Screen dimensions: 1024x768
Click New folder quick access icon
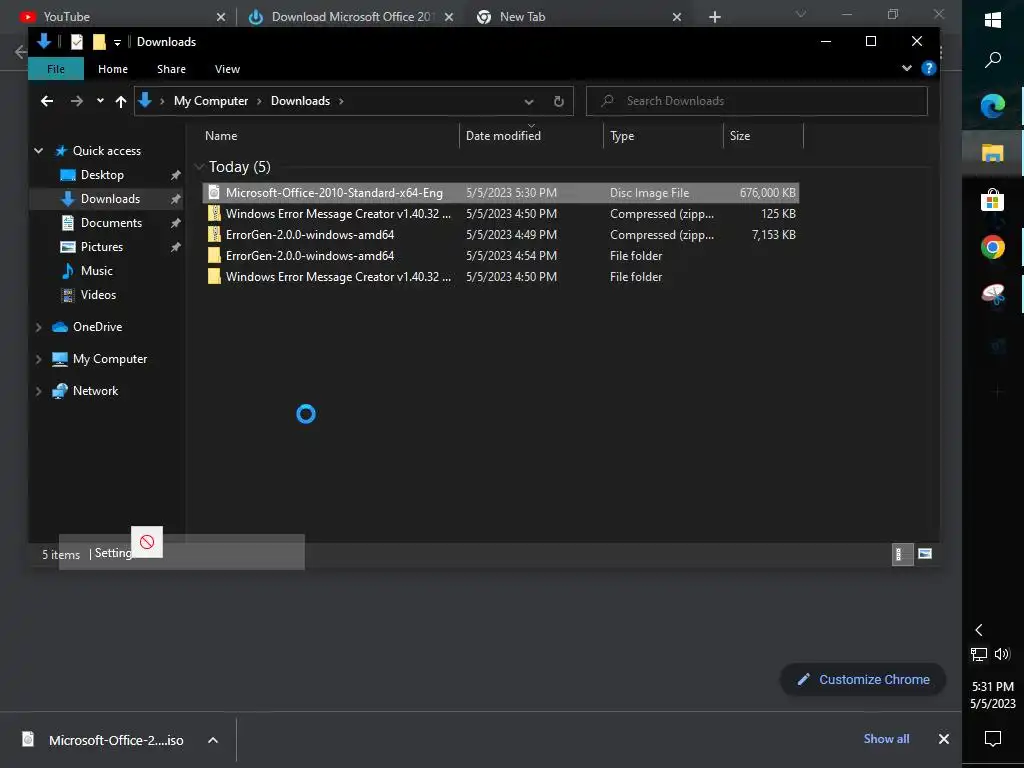[99, 42]
